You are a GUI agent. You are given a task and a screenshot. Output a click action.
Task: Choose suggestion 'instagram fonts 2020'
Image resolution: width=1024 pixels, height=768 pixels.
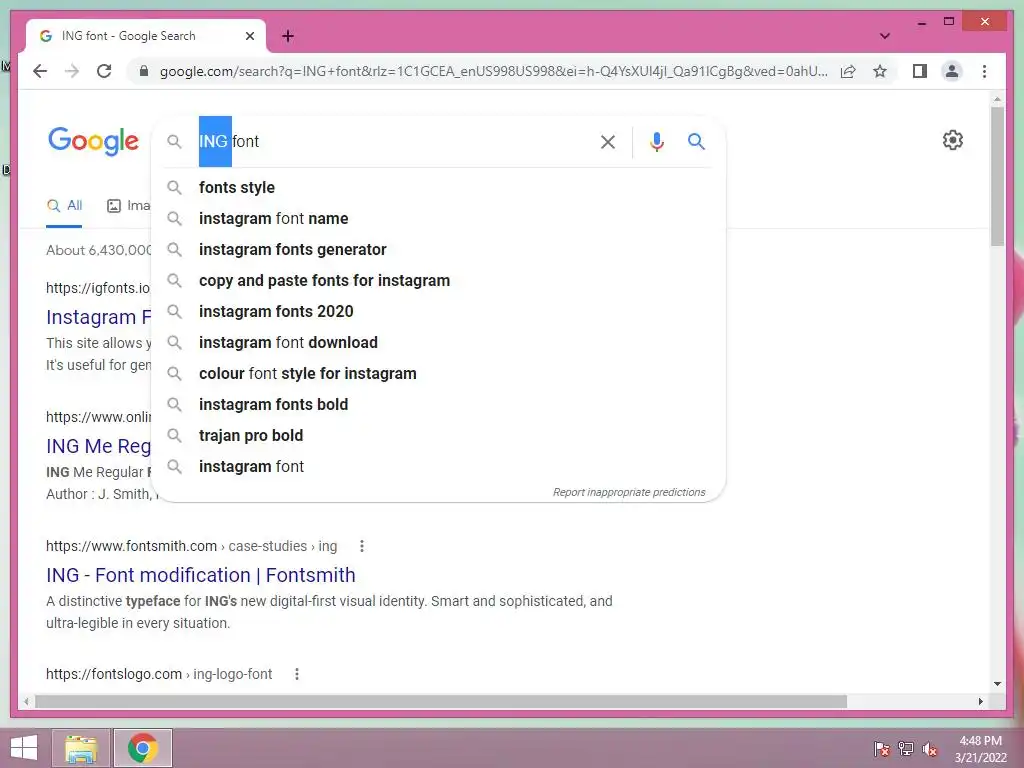[x=438, y=312]
